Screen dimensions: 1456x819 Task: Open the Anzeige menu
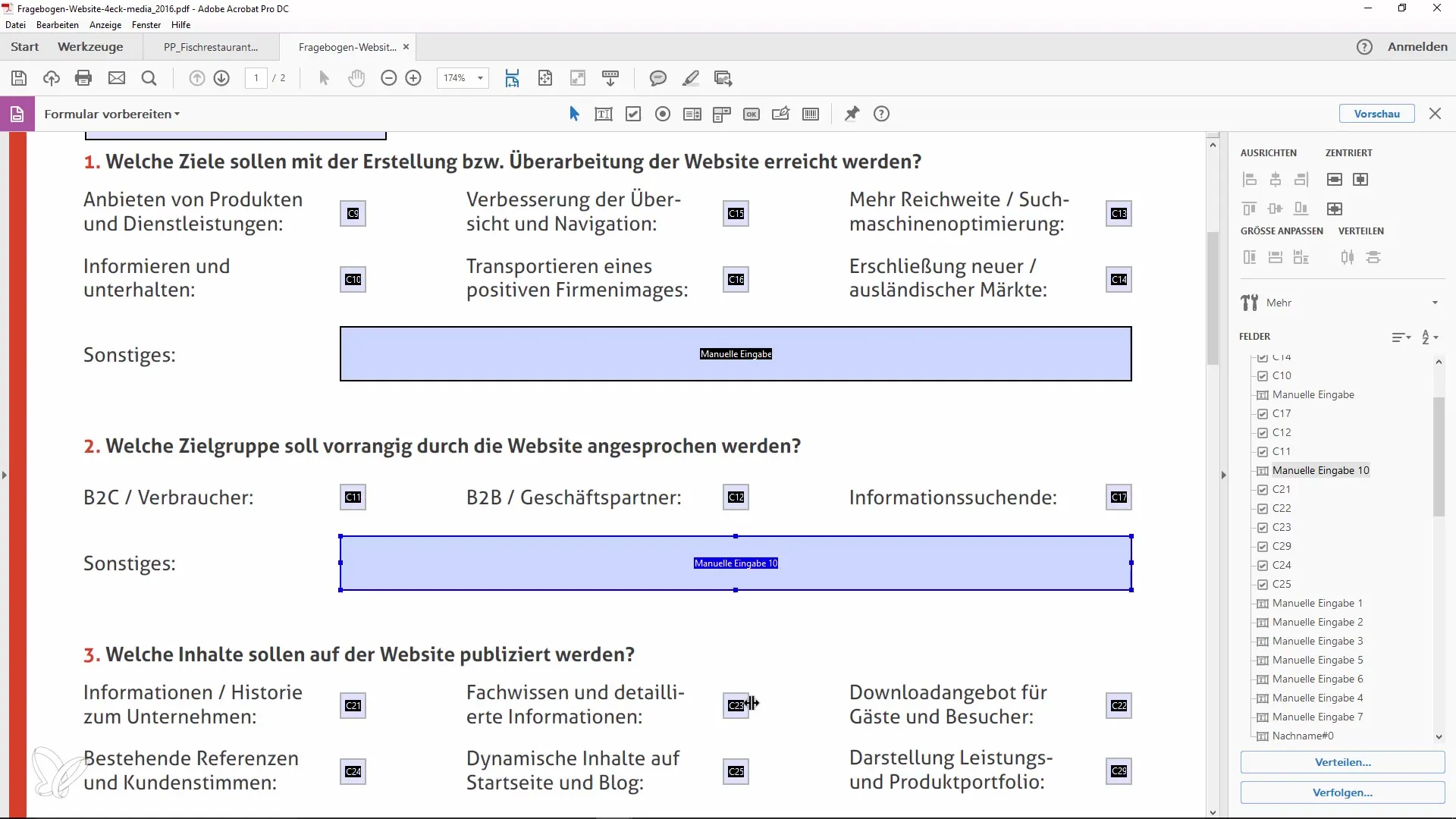[105, 25]
